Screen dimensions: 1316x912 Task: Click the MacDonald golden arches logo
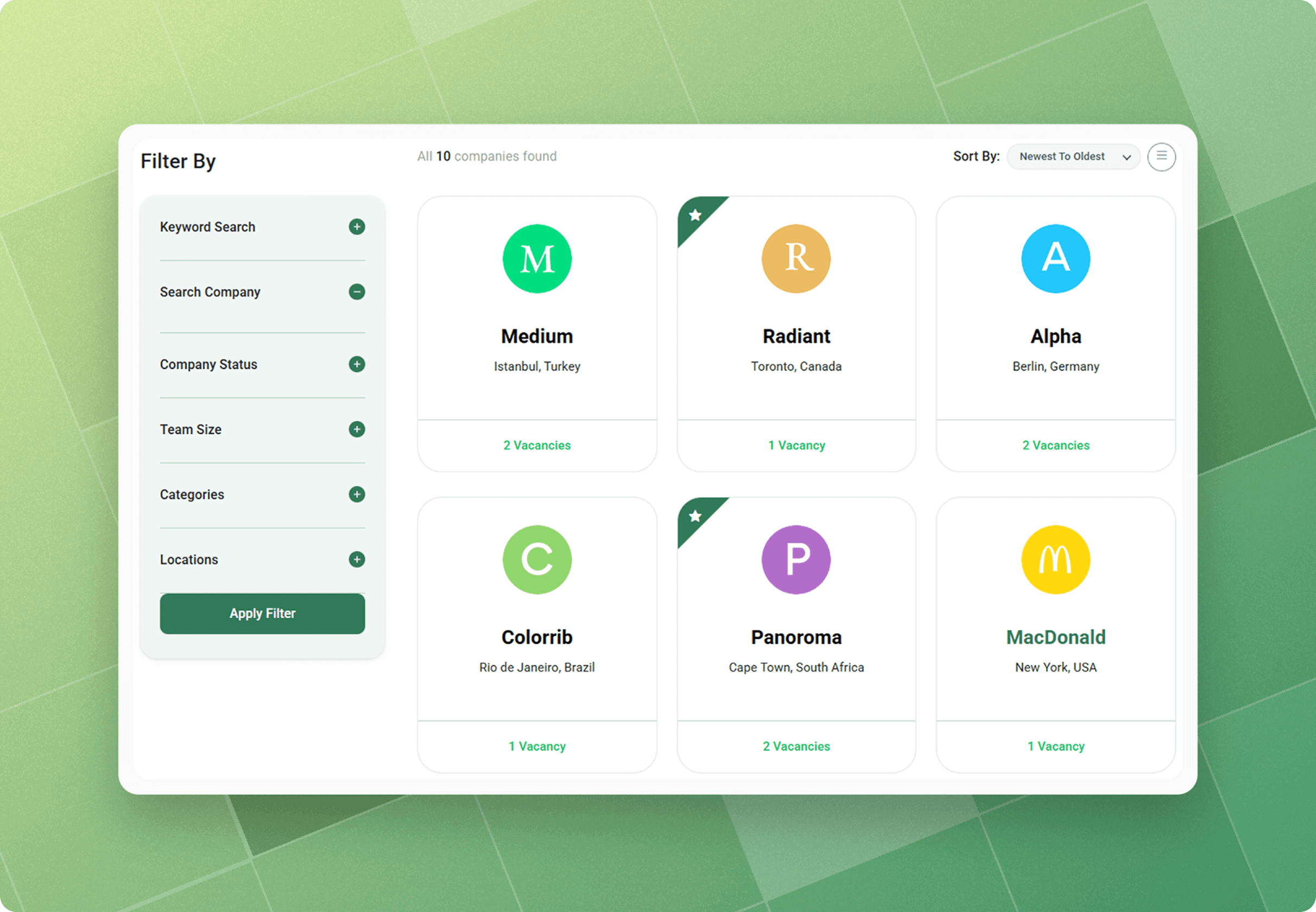point(1055,560)
